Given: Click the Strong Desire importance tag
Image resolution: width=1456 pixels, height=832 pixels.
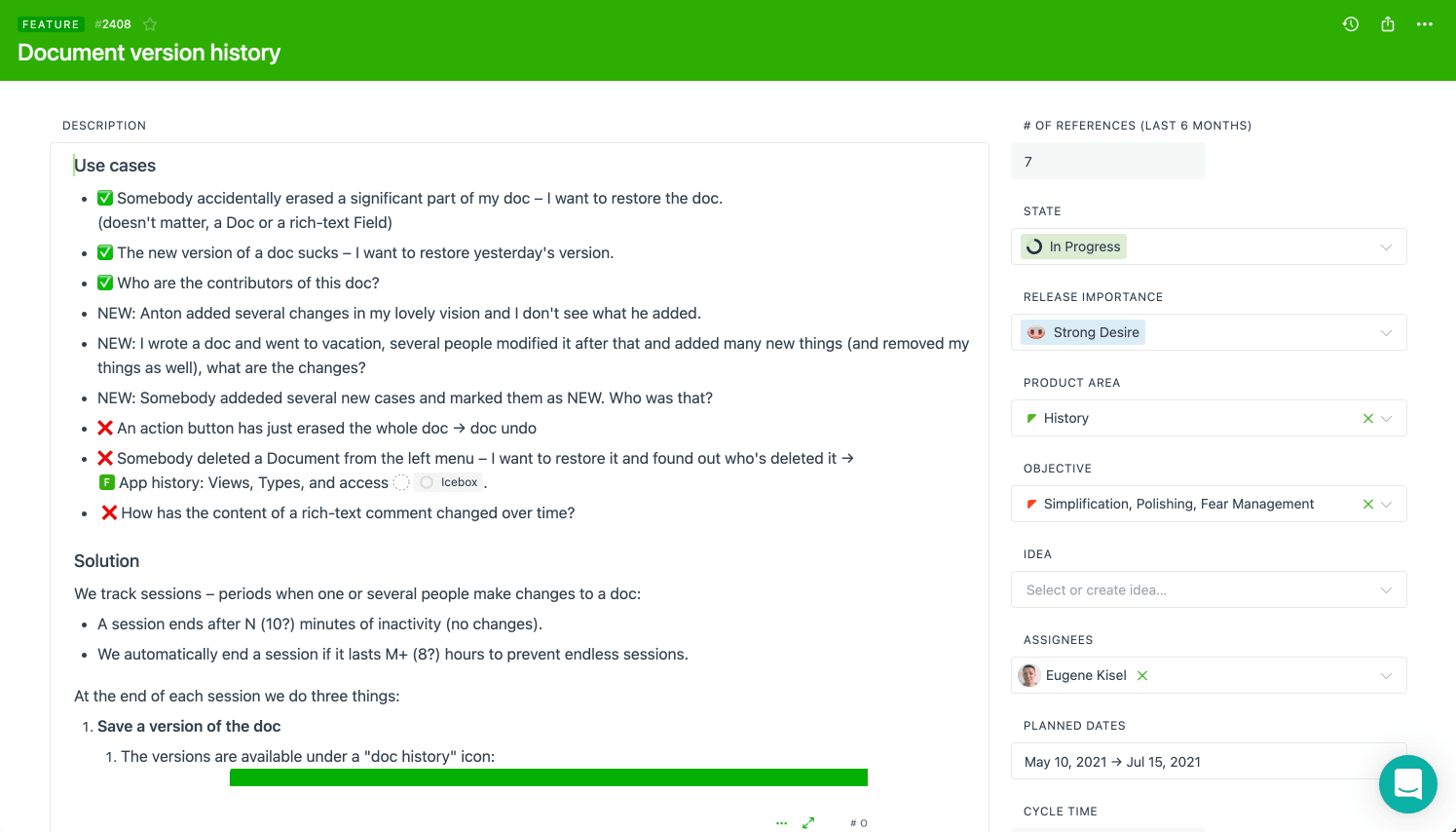Looking at the screenshot, I should (x=1083, y=333).
